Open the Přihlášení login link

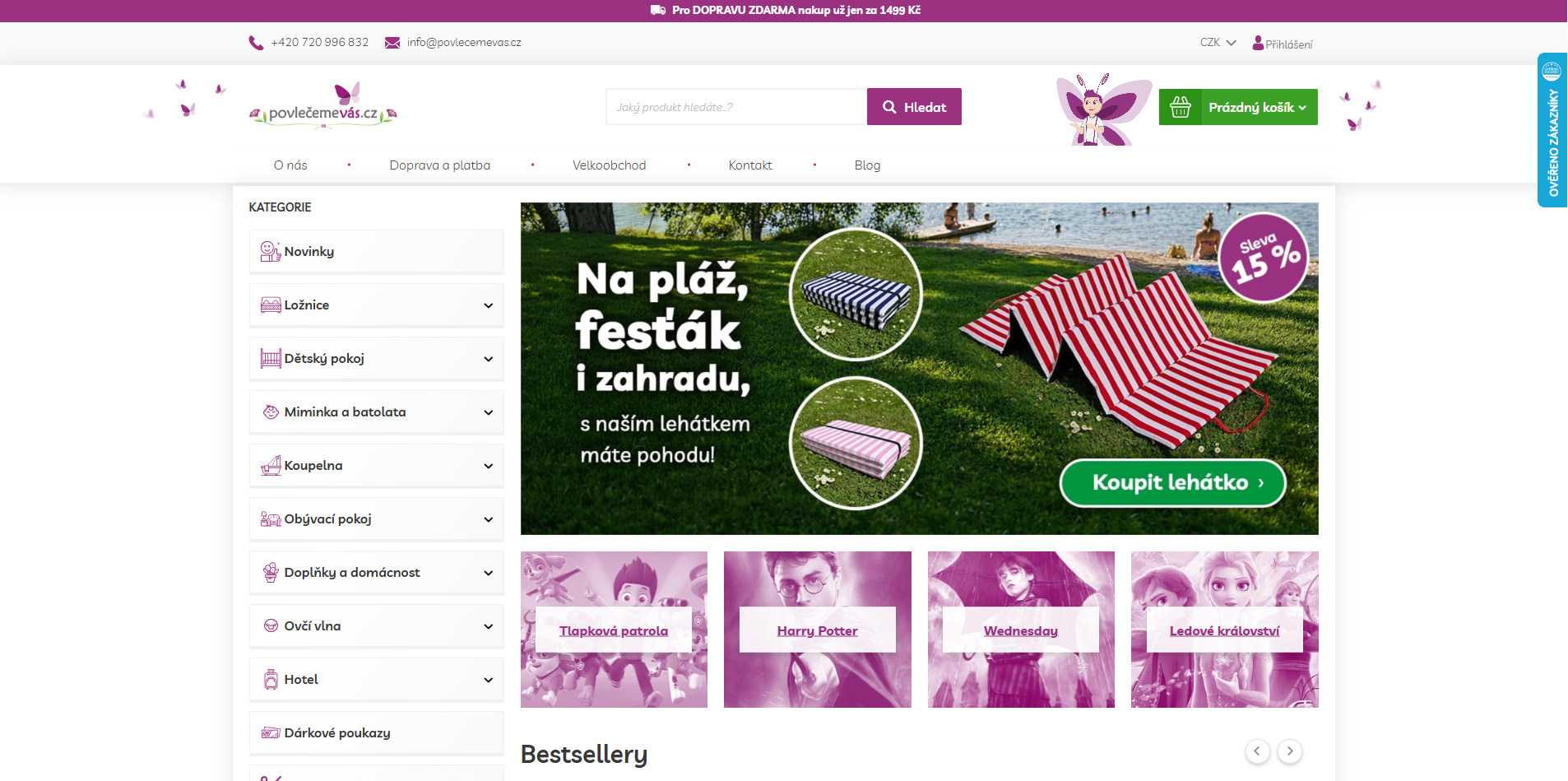[1288, 44]
